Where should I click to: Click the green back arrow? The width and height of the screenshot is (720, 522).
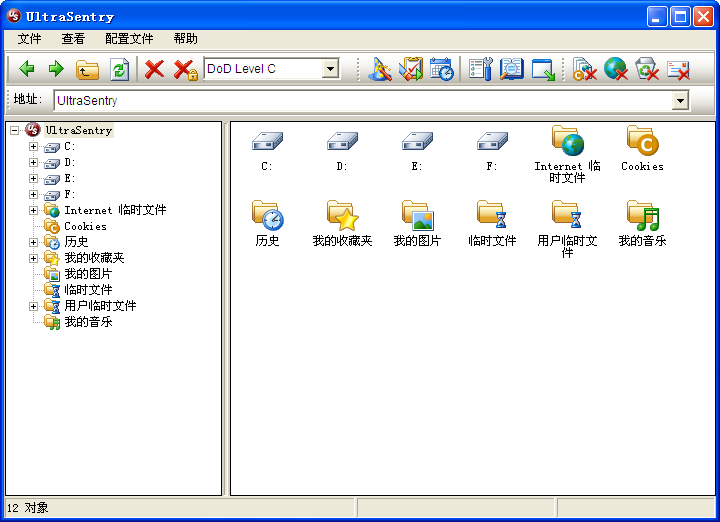pyautogui.click(x=27, y=69)
